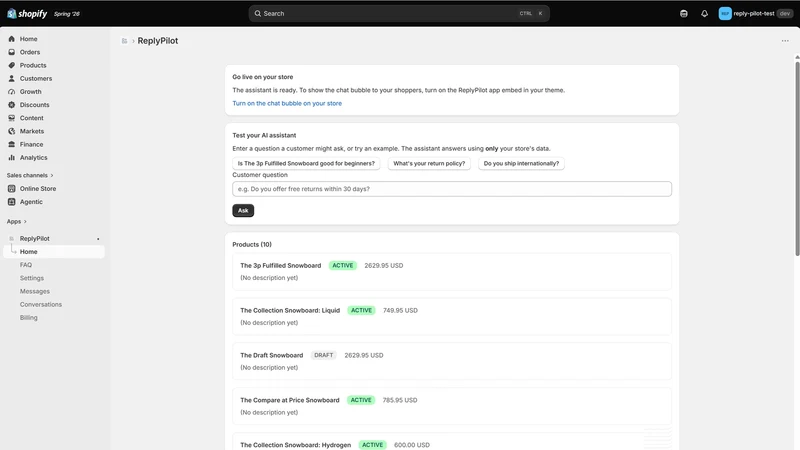Expand the Apps section
The image size is (800, 450).
[x=17, y=221]
